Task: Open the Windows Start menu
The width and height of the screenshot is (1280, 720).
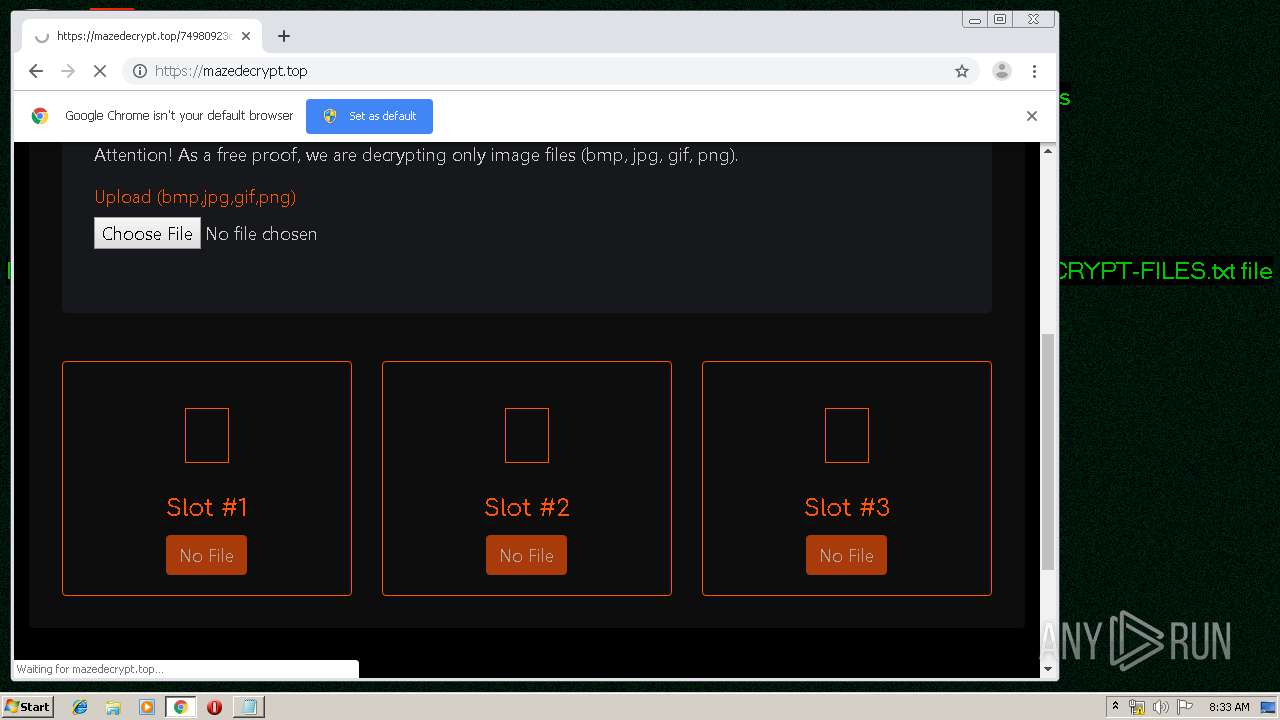Action: (x=27, y=706)
